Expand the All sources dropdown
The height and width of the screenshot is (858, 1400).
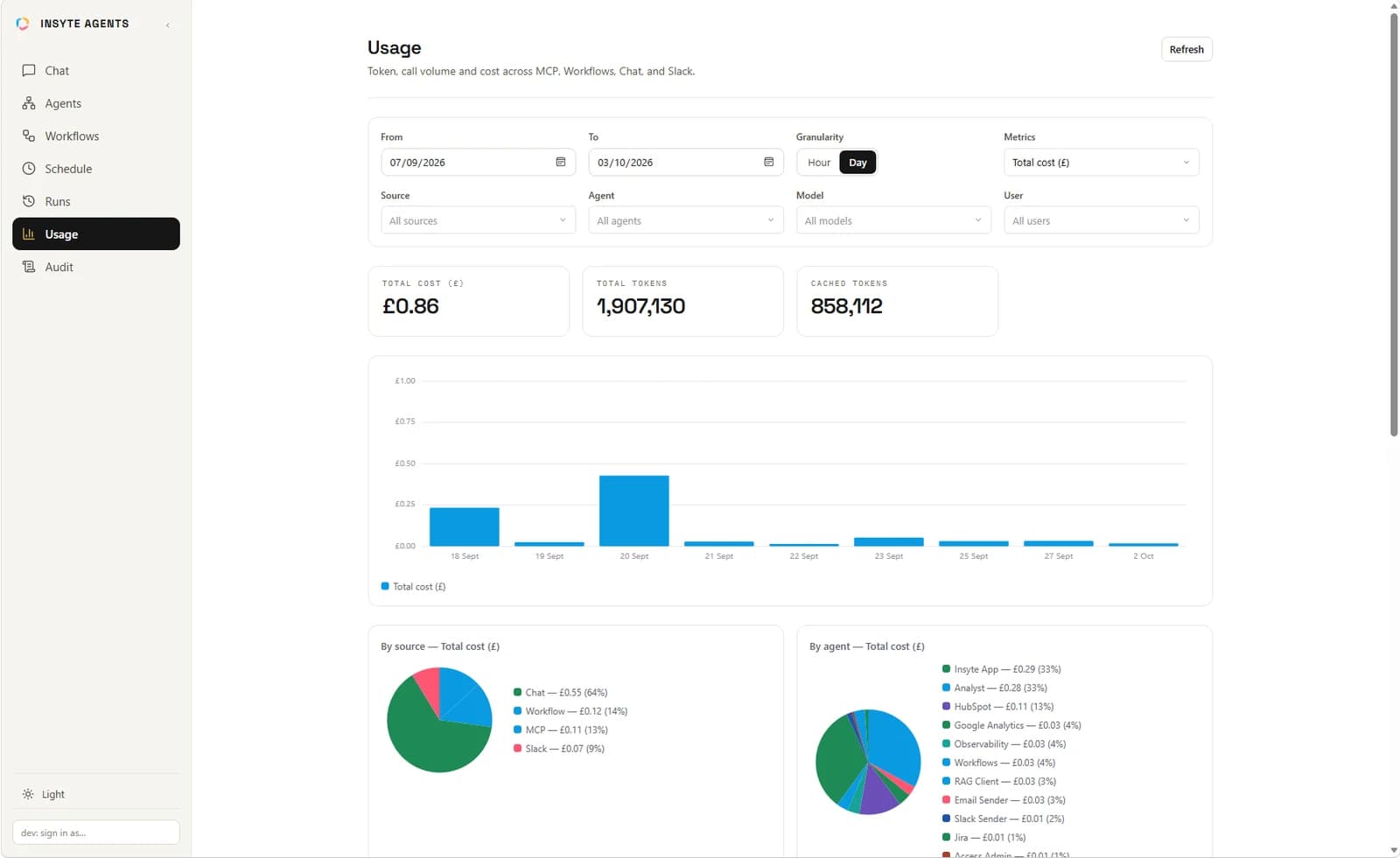pos(478,220)
